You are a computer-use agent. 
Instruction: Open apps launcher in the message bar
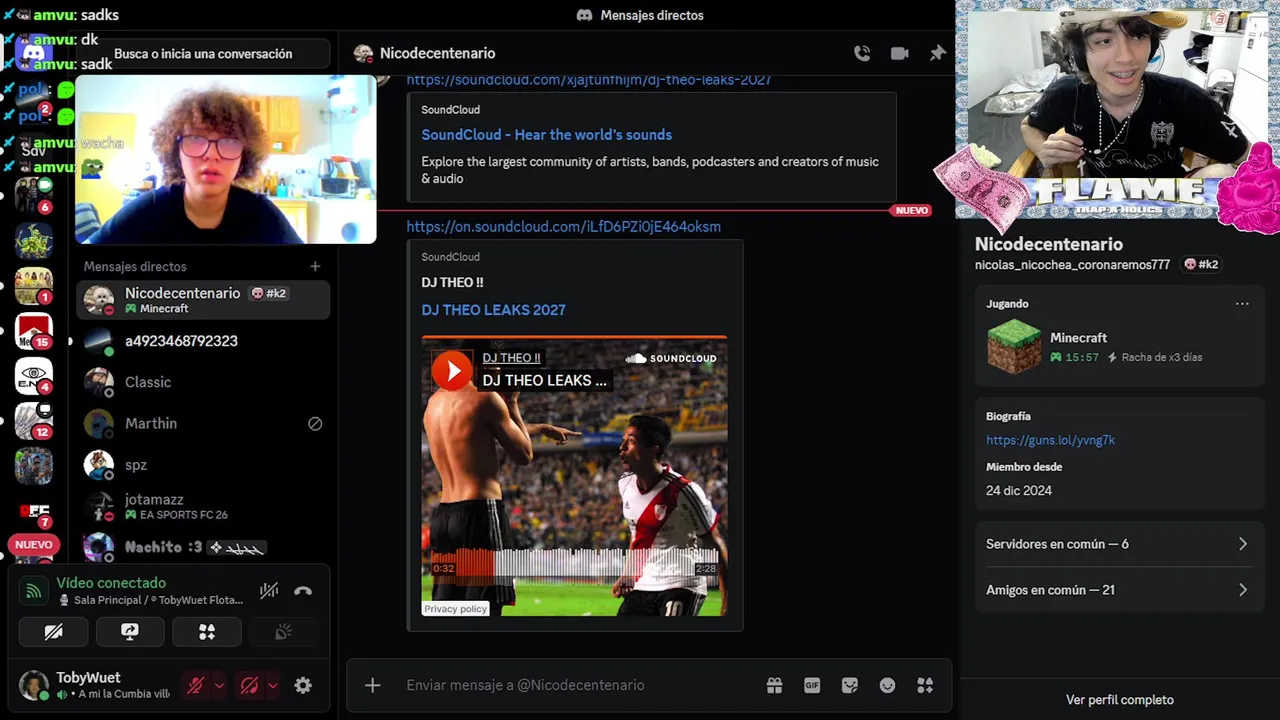[925, 685]
